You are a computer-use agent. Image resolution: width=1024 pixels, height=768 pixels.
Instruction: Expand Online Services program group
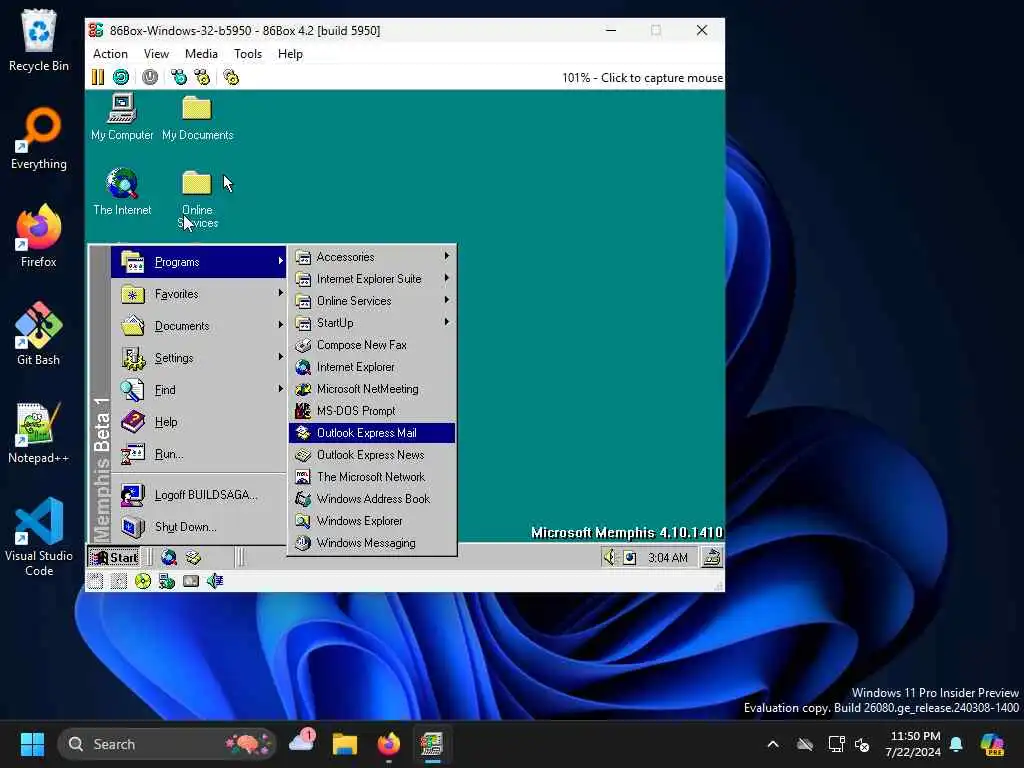[372, 301]
